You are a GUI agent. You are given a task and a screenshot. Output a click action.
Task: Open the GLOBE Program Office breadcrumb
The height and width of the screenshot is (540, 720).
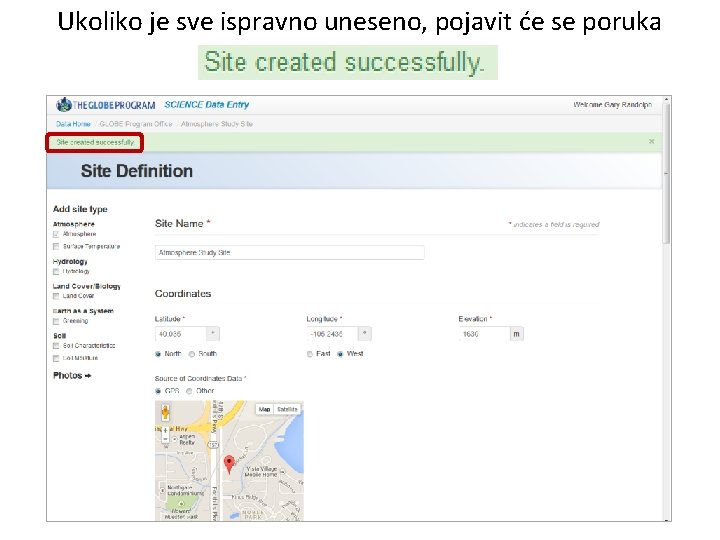pyautogui.click(x=136, y=124)
